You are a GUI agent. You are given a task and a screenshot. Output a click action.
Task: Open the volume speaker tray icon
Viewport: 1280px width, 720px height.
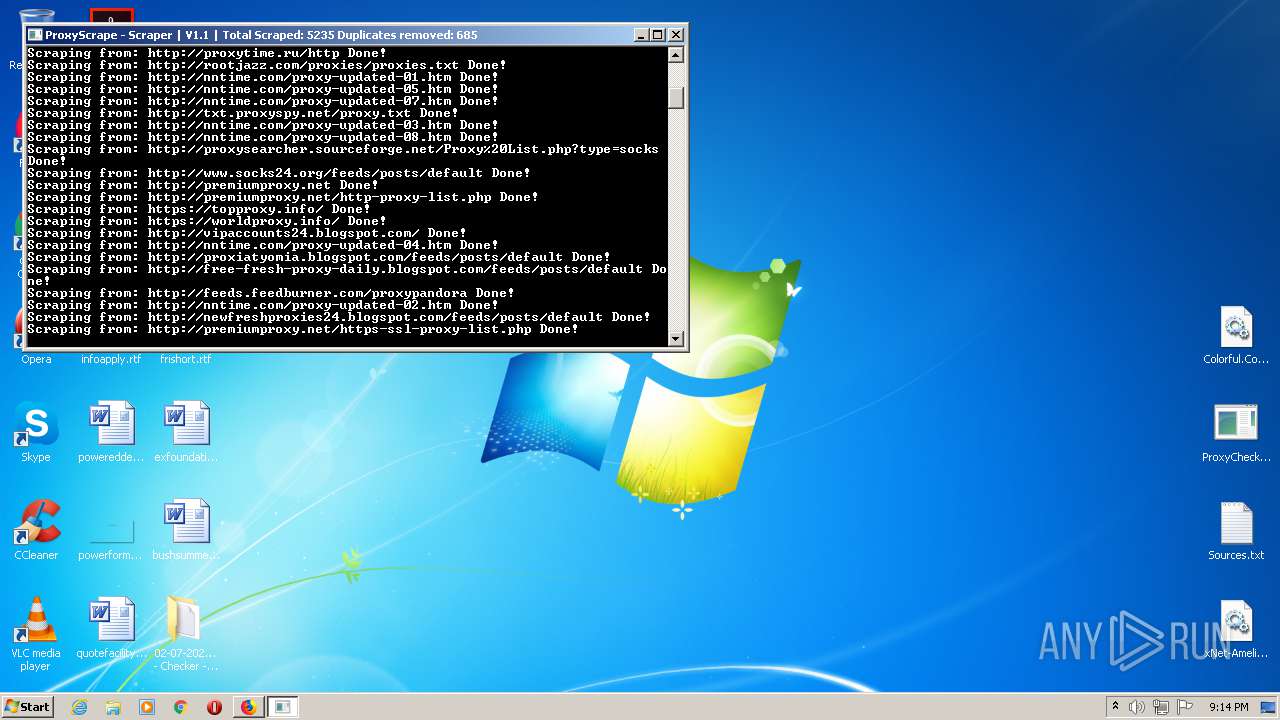[1137, 707]
